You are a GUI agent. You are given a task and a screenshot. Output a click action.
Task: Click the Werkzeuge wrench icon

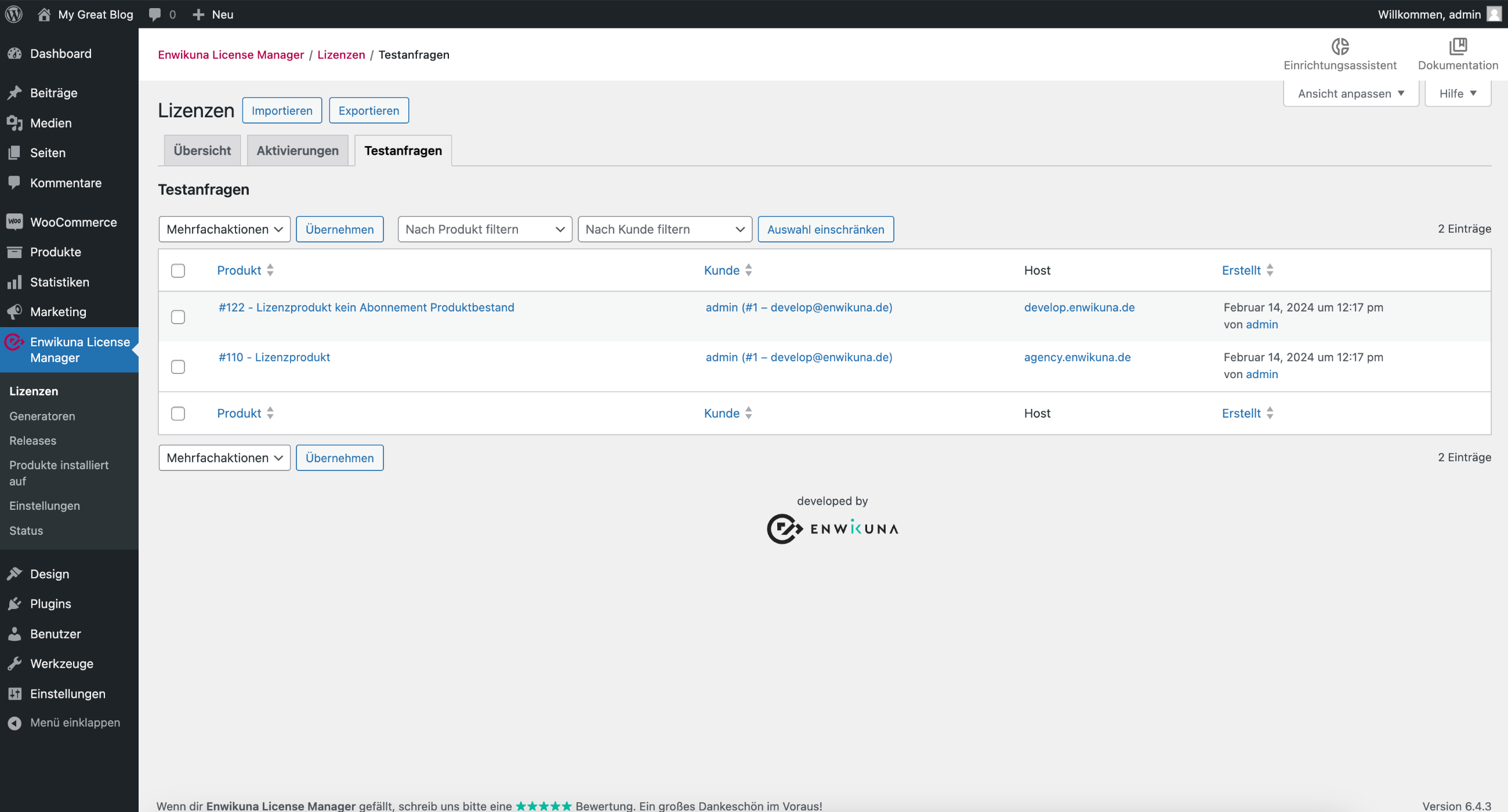click(x=14, y=664)
